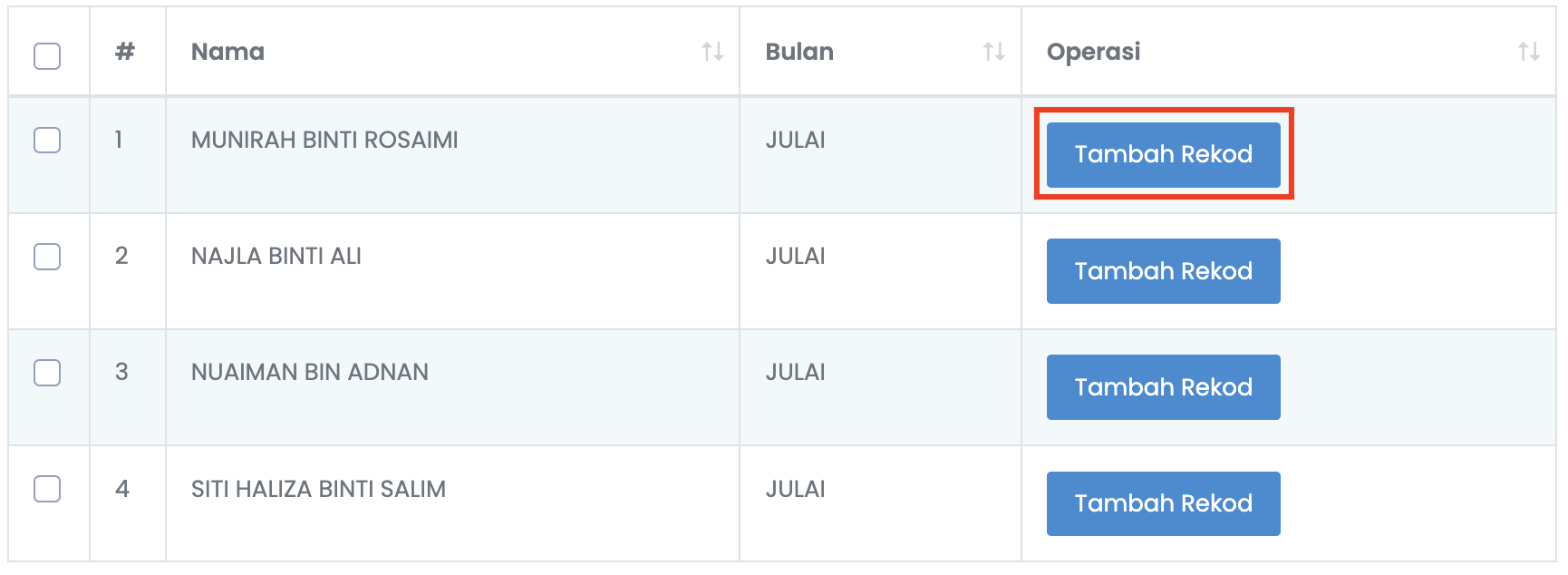
Task: Open Tambah Rekod for SITI HALIZA BINTI SALIM
Action: 1164,503
